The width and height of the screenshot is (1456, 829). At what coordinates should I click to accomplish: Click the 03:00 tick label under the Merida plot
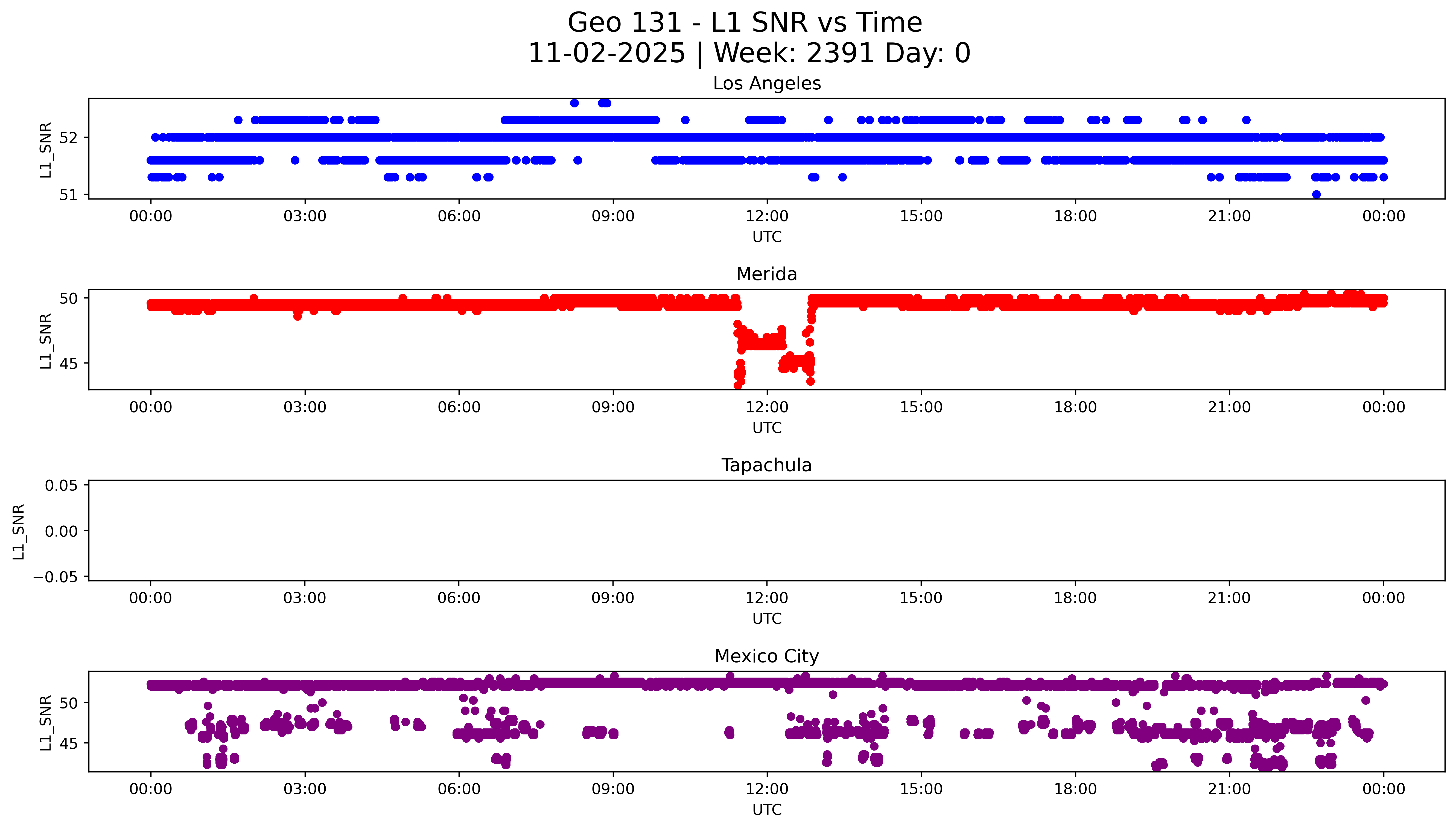click(305, 407)
